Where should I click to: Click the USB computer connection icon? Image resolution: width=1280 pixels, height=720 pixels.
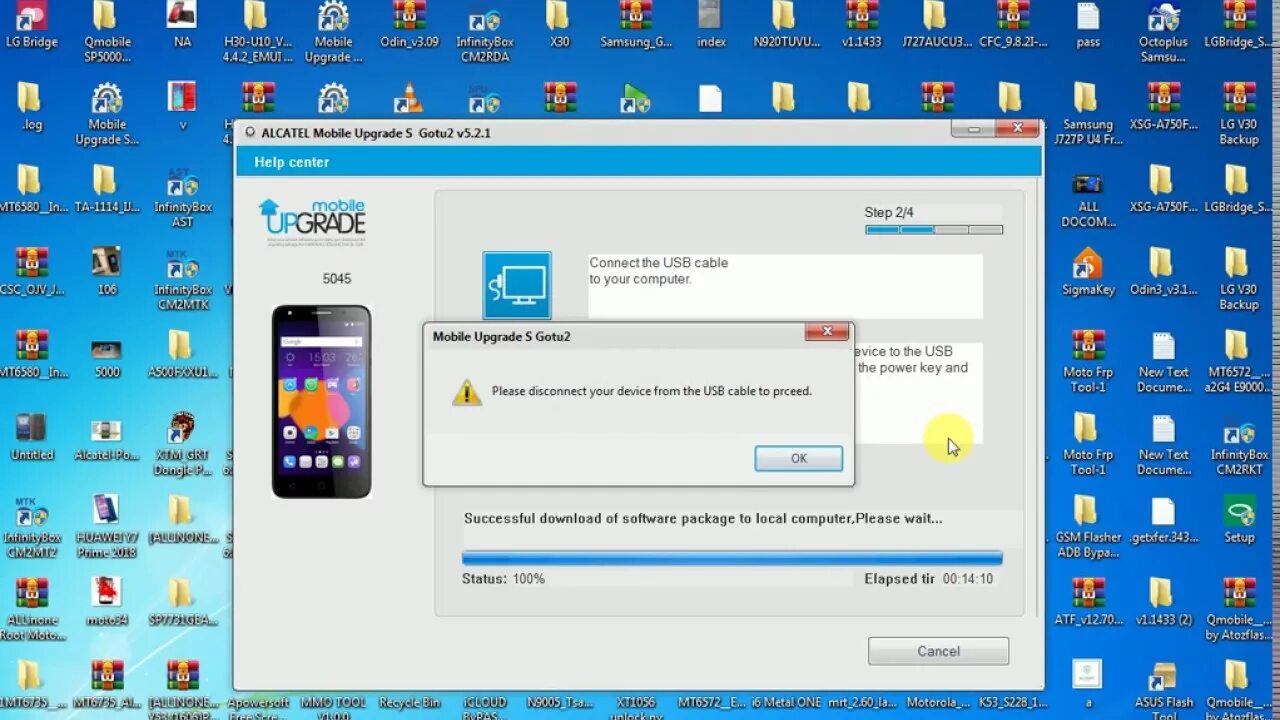pos(517,286)
